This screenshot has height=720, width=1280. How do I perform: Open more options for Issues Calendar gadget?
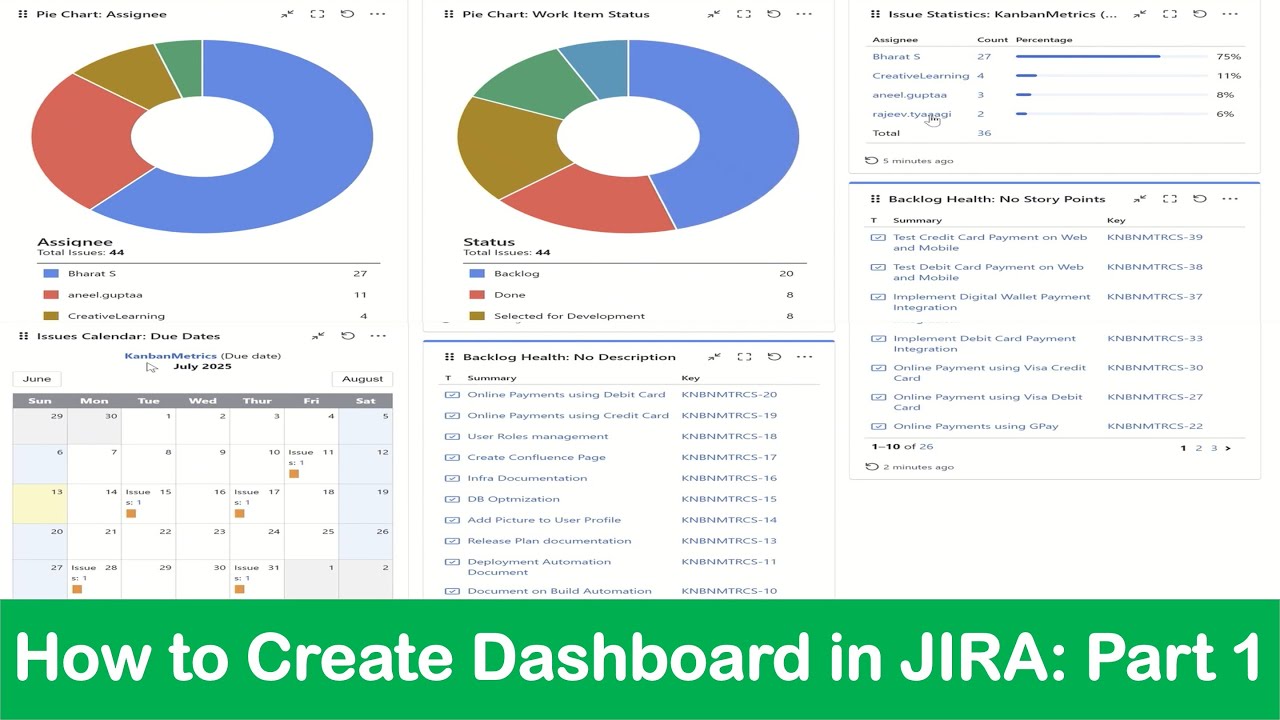[x=377, y=336]
